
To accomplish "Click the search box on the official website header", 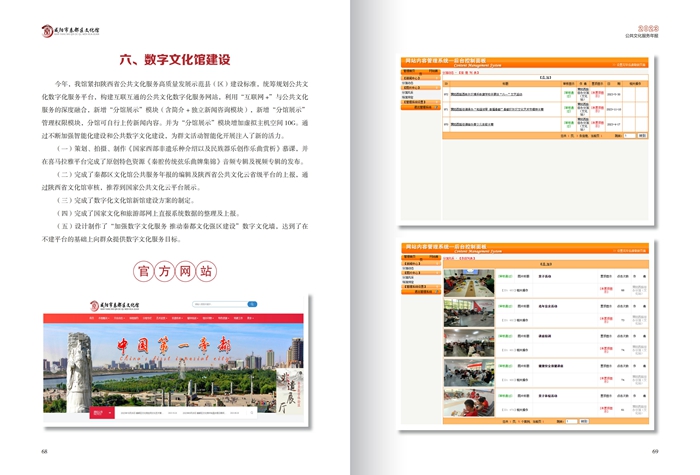I will coord(220,304).
